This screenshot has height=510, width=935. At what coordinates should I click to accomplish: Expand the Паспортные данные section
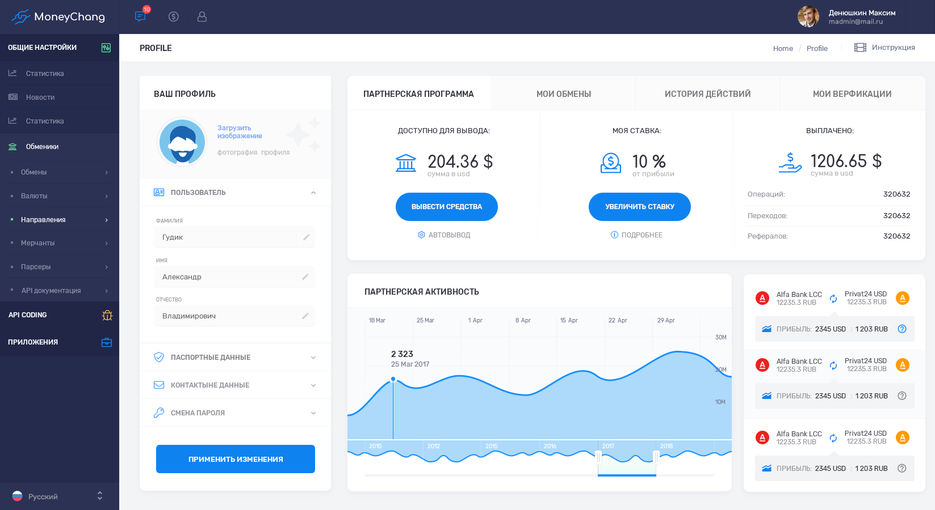tap(236, 357)
